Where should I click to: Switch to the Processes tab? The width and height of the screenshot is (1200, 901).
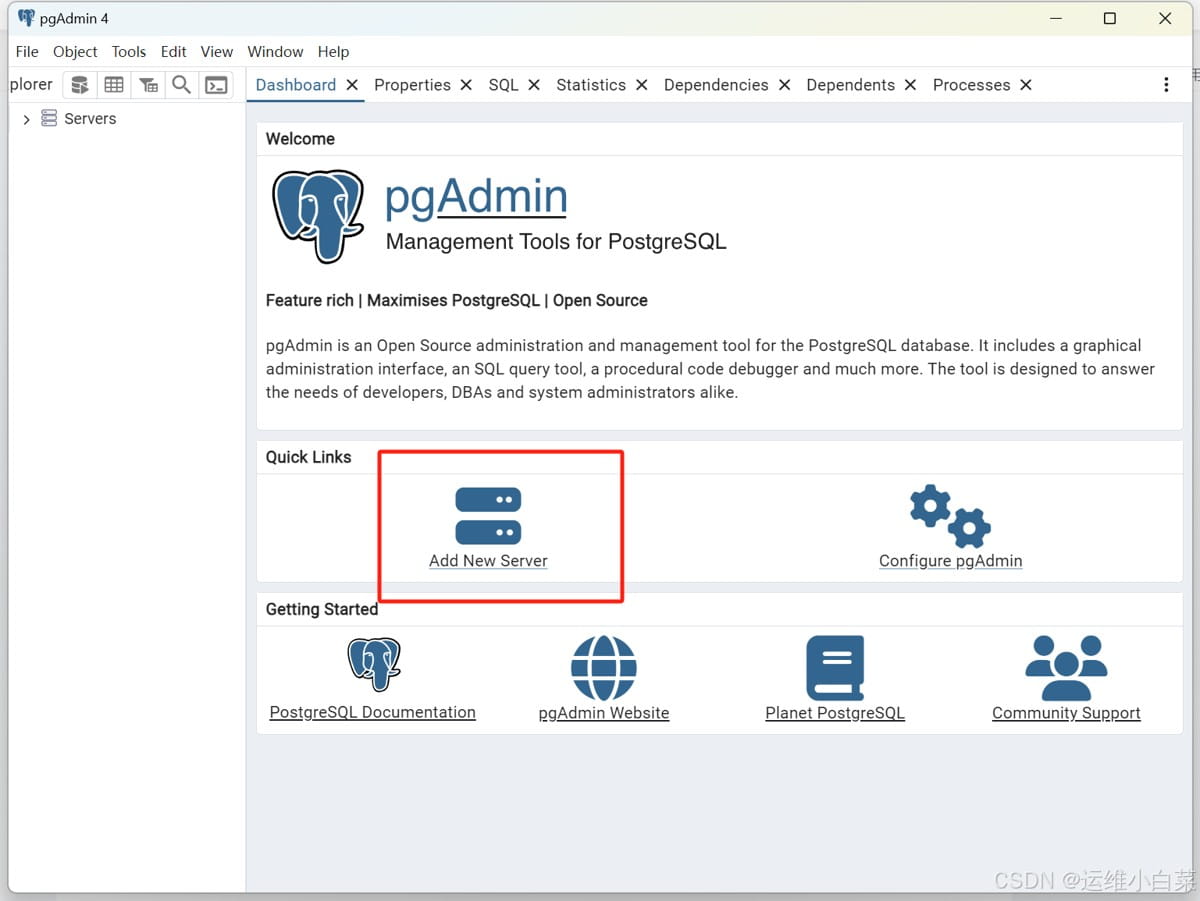point(972,85)
